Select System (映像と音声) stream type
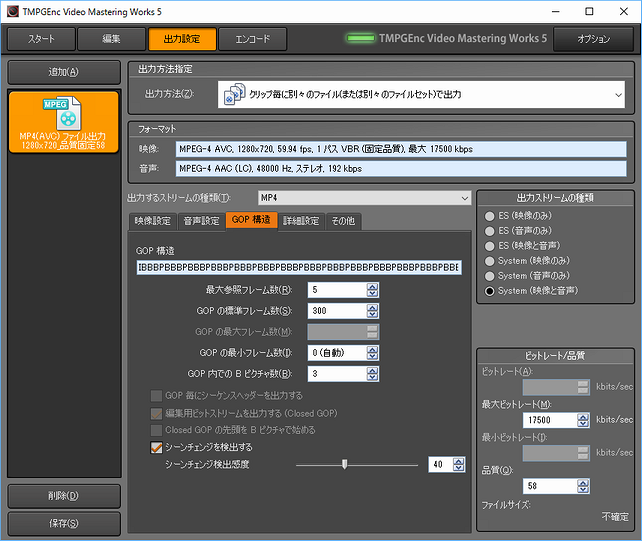This screenshot has height=541, width=642. [x=489, y=291]
